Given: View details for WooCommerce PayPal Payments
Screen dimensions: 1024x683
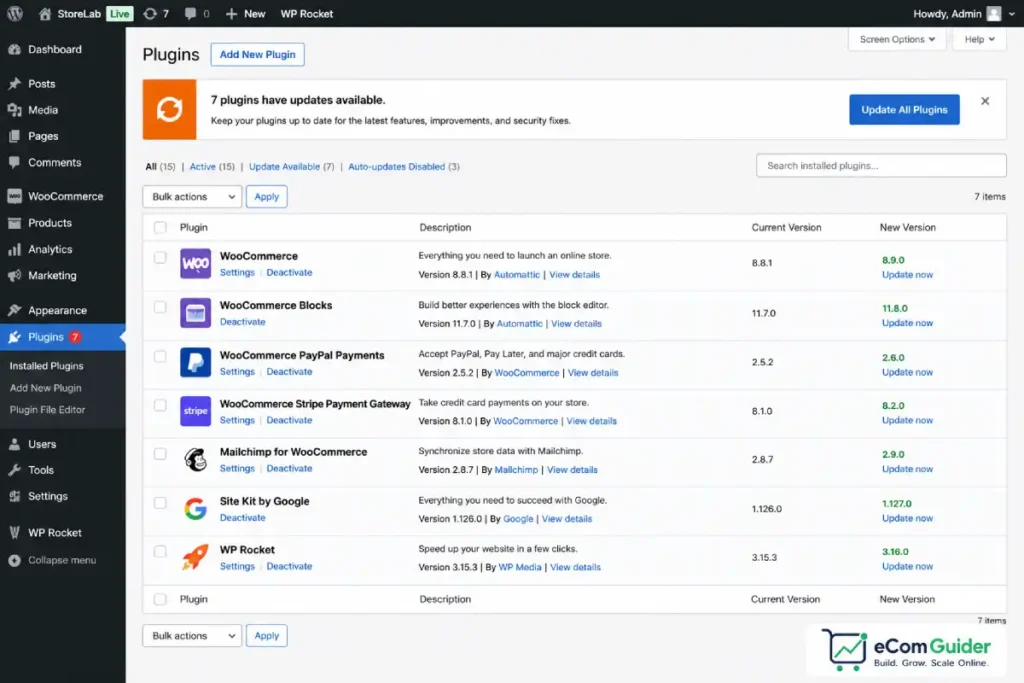Looking at the screenshot, I should [x=593, y=373].
